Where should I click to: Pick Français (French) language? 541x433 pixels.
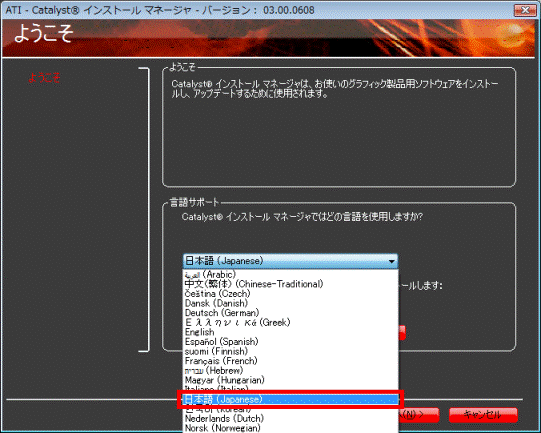291,361
